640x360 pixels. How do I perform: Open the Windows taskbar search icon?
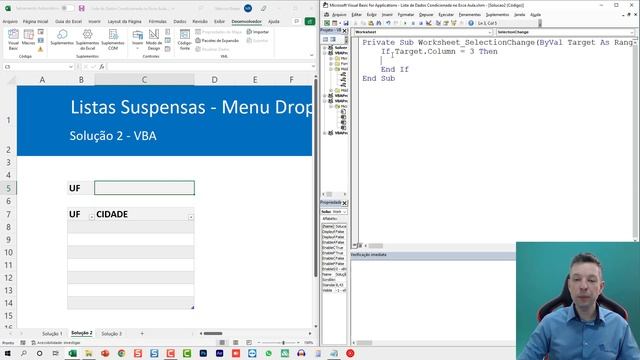(23, 353)
